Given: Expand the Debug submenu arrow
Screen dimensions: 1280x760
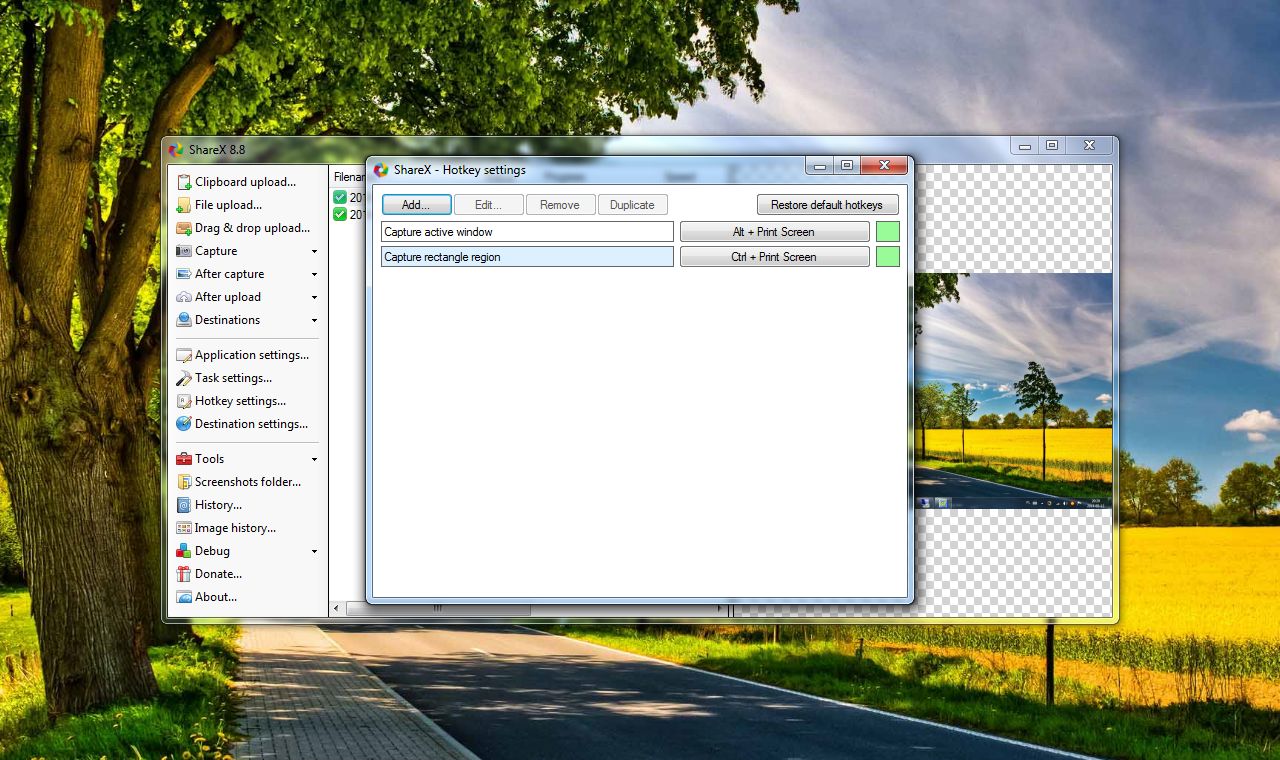Looking at the screenshot, I should (x=315, y=552).
